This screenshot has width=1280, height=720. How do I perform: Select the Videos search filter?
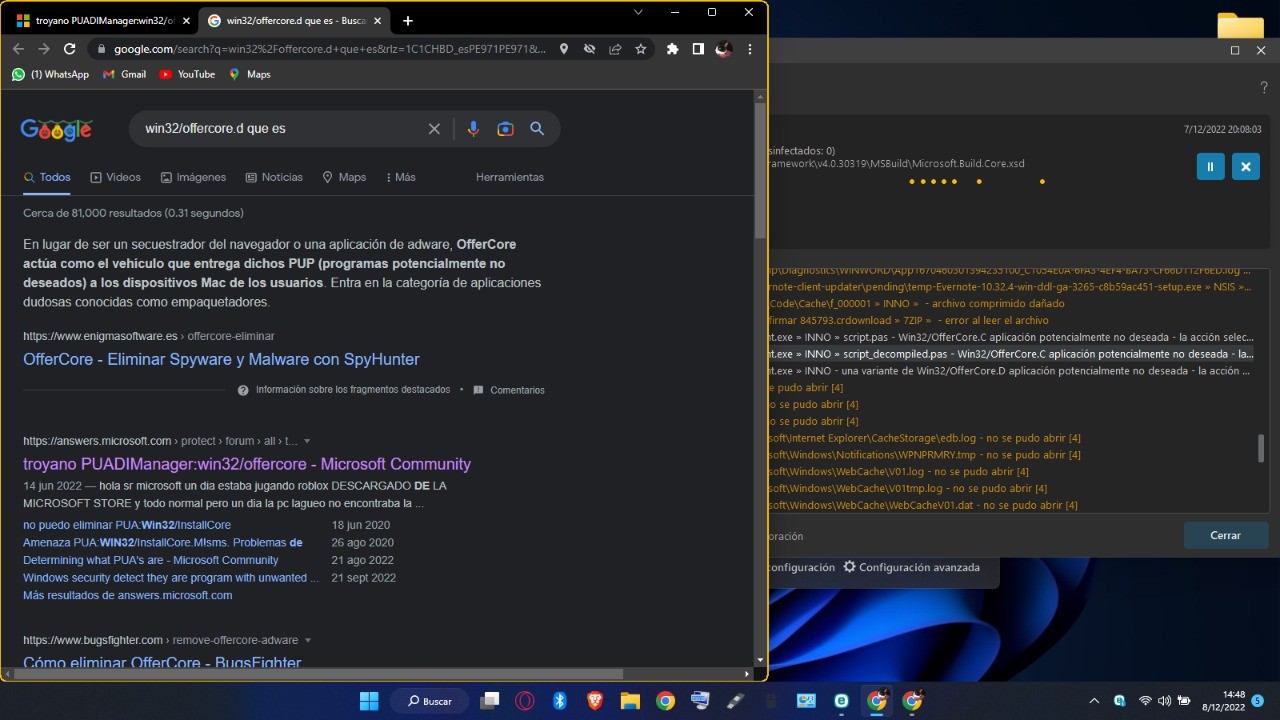click(x=115, y=177)
